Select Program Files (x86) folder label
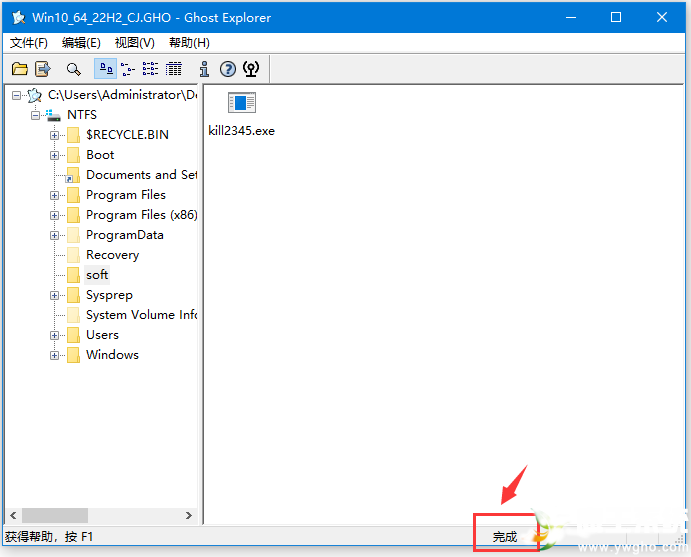This screenshot has width=691, height=557. tap(141, 215)
